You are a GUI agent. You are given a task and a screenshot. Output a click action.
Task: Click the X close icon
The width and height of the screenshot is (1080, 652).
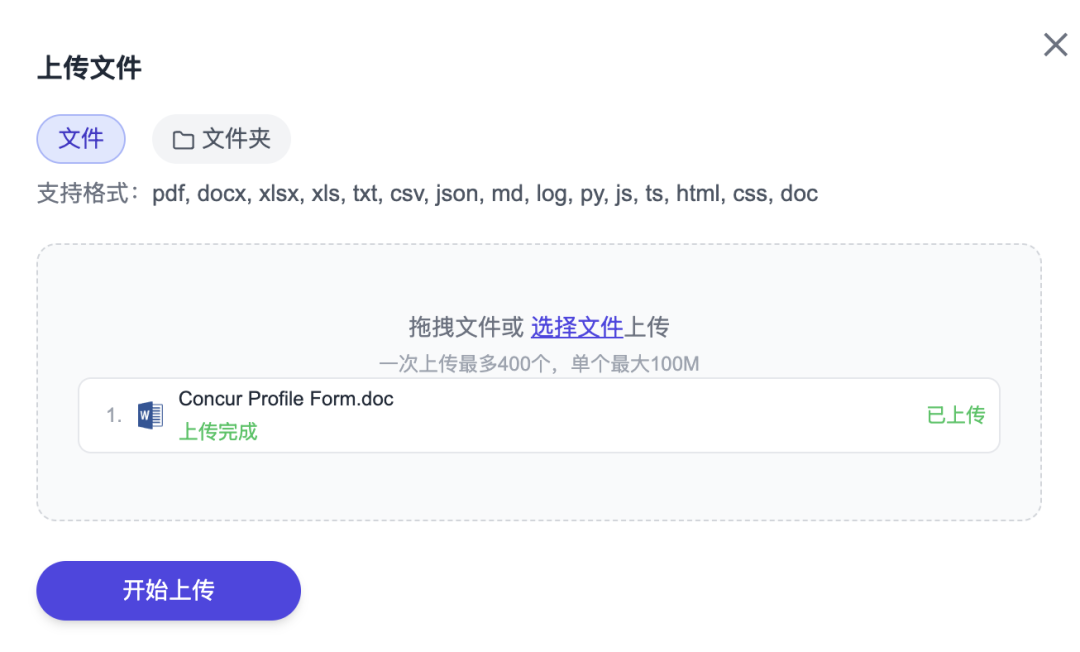pyautogui.click(x=1055, y=44)
